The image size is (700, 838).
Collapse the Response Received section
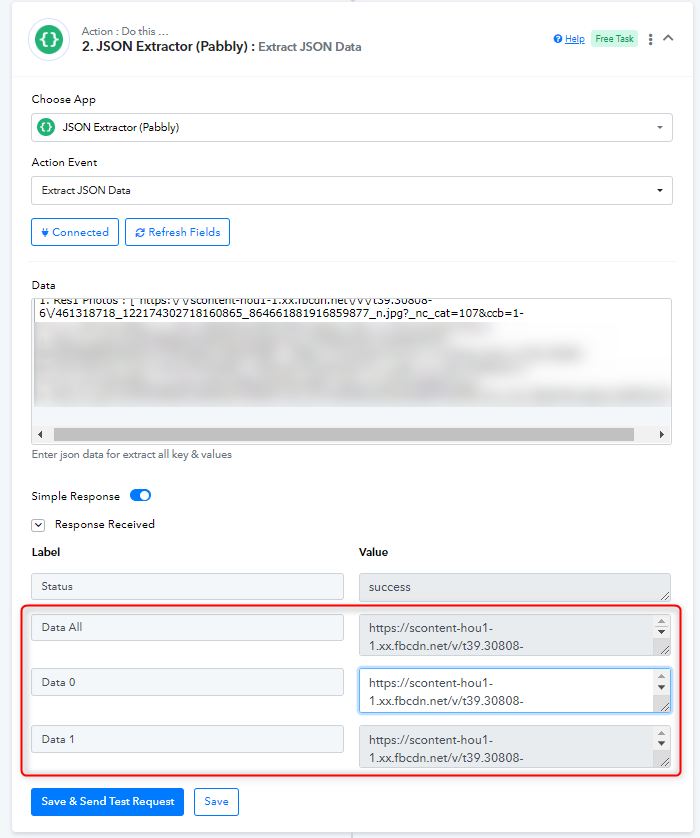pyautogui.click(x=38, y=525)
